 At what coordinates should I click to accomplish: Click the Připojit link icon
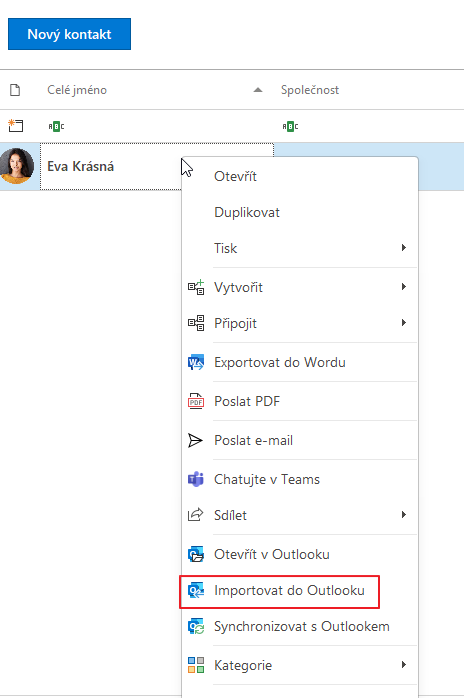coord(196,323)
